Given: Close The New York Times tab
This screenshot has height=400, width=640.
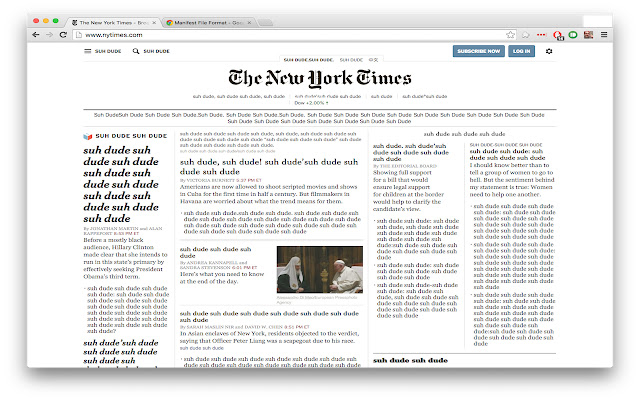Looking at the screenshot, I should 154,22.
